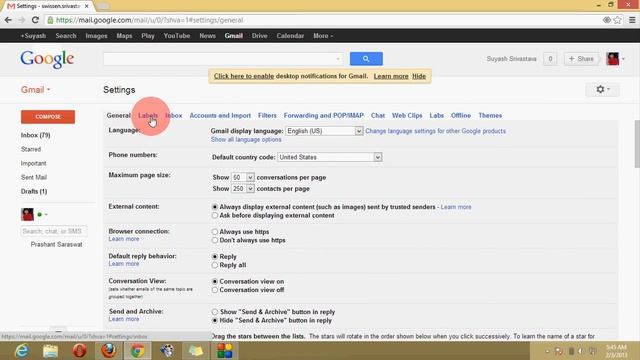Close the Settings browser tab

click(87, 6)
